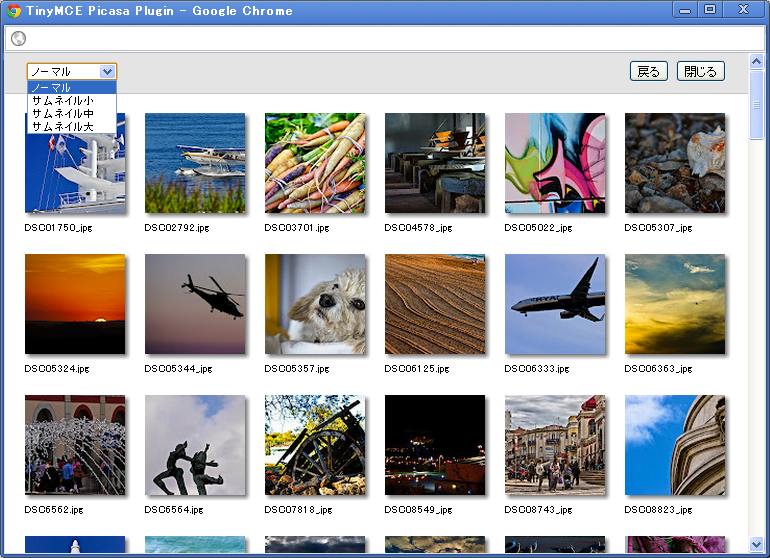Click the DSC6564.jpg filename
Image resolution: width=770 pixels, height=558 pixels.
click(174, 510)
